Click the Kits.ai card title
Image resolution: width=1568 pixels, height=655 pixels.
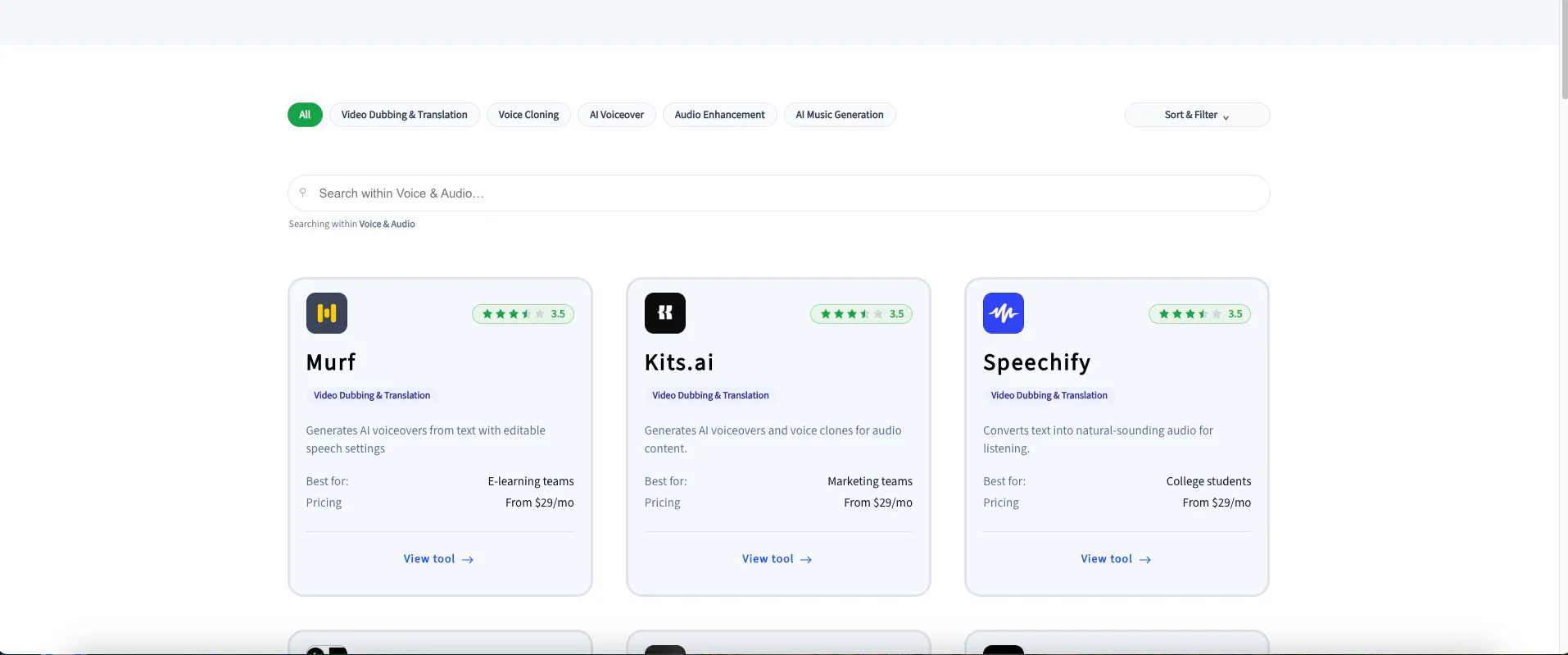pos(679,362)
